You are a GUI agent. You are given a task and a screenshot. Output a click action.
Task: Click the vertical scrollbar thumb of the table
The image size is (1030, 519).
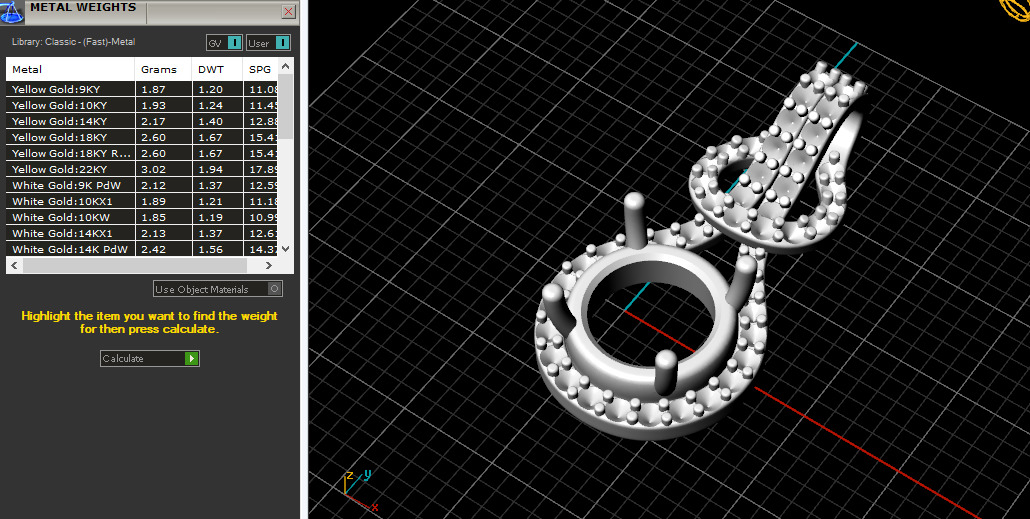point(285,106)
